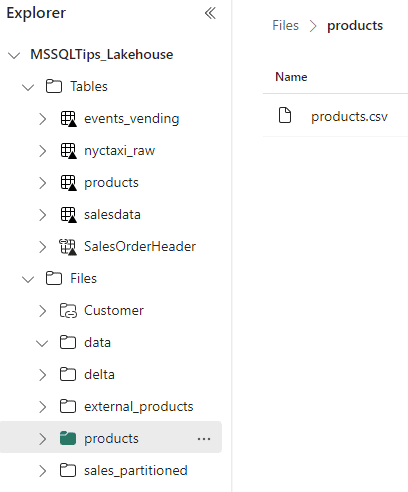This screenshot has height=492, width=408.
Task: Select the data folder name
Action: [97, 343]
